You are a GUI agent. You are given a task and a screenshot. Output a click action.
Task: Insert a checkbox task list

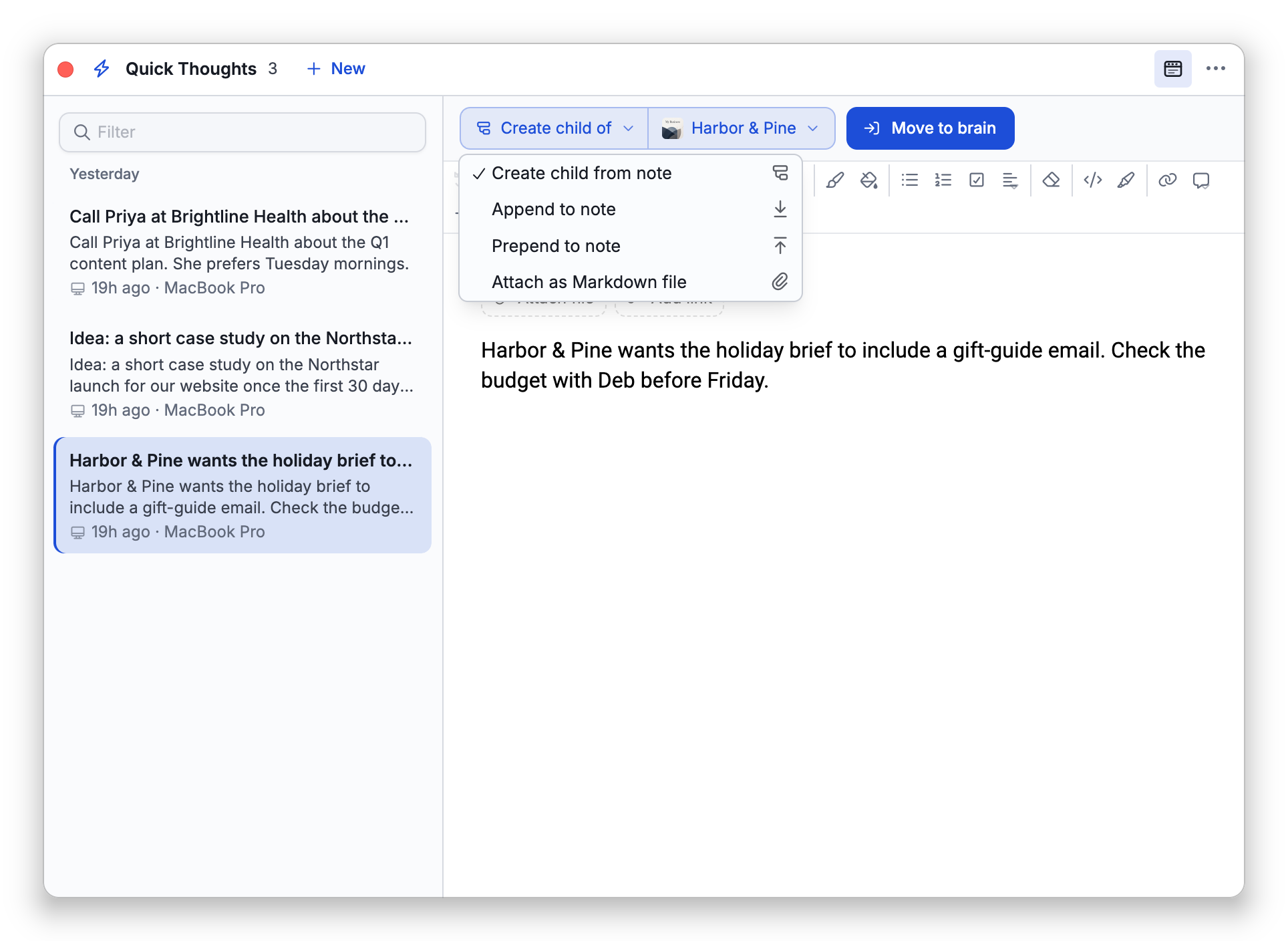pos(977,180)
